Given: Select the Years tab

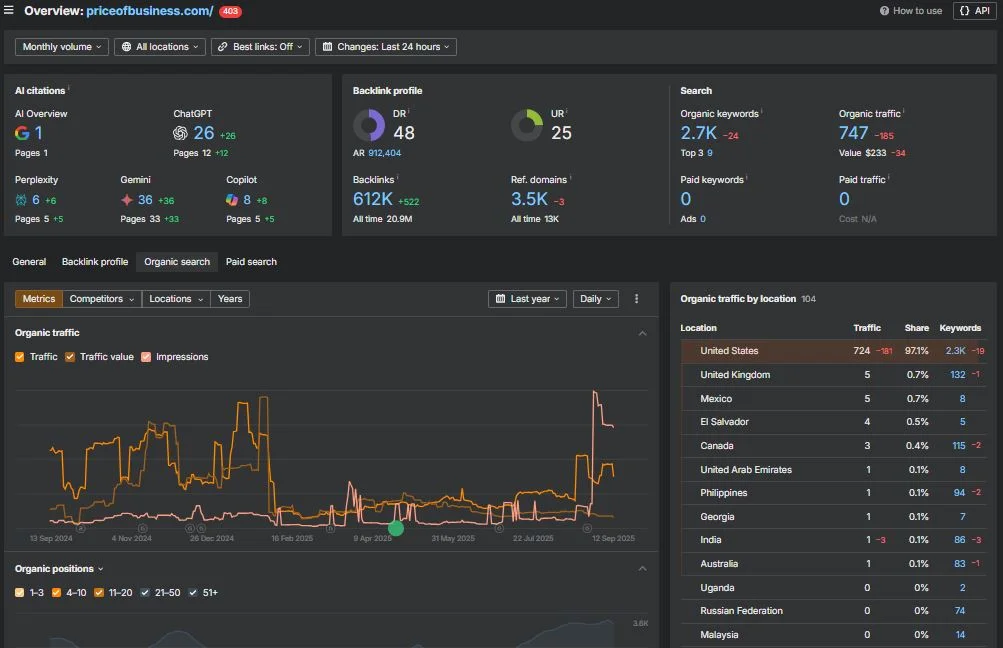Looking at the screenshot, I should 230,299.
